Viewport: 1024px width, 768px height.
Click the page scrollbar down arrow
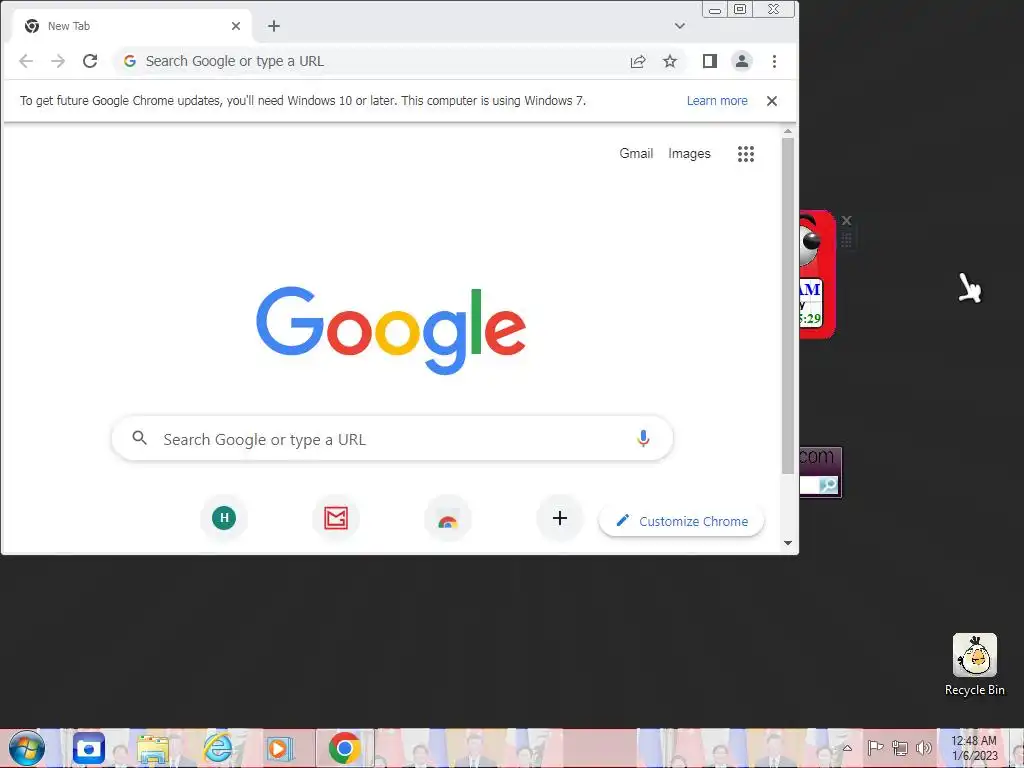pos(788,543)
